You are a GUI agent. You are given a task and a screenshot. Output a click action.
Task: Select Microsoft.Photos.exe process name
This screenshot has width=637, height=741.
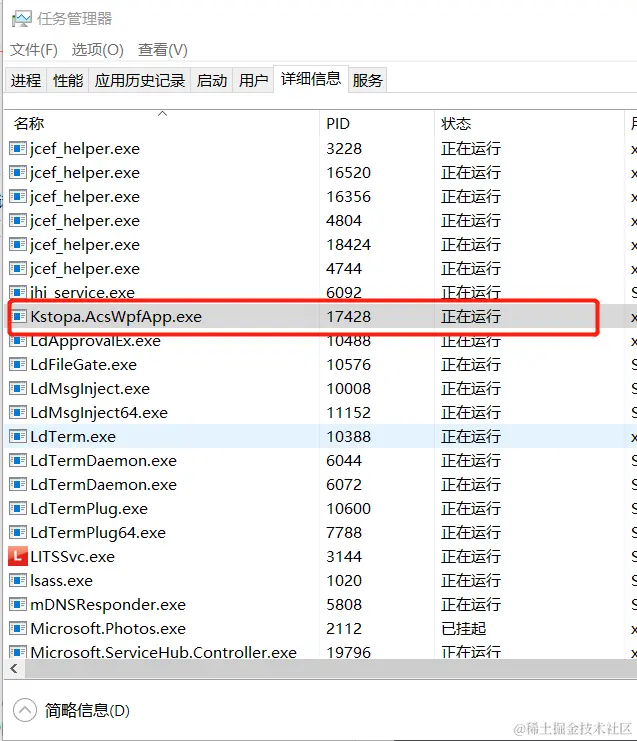[108, 629]
